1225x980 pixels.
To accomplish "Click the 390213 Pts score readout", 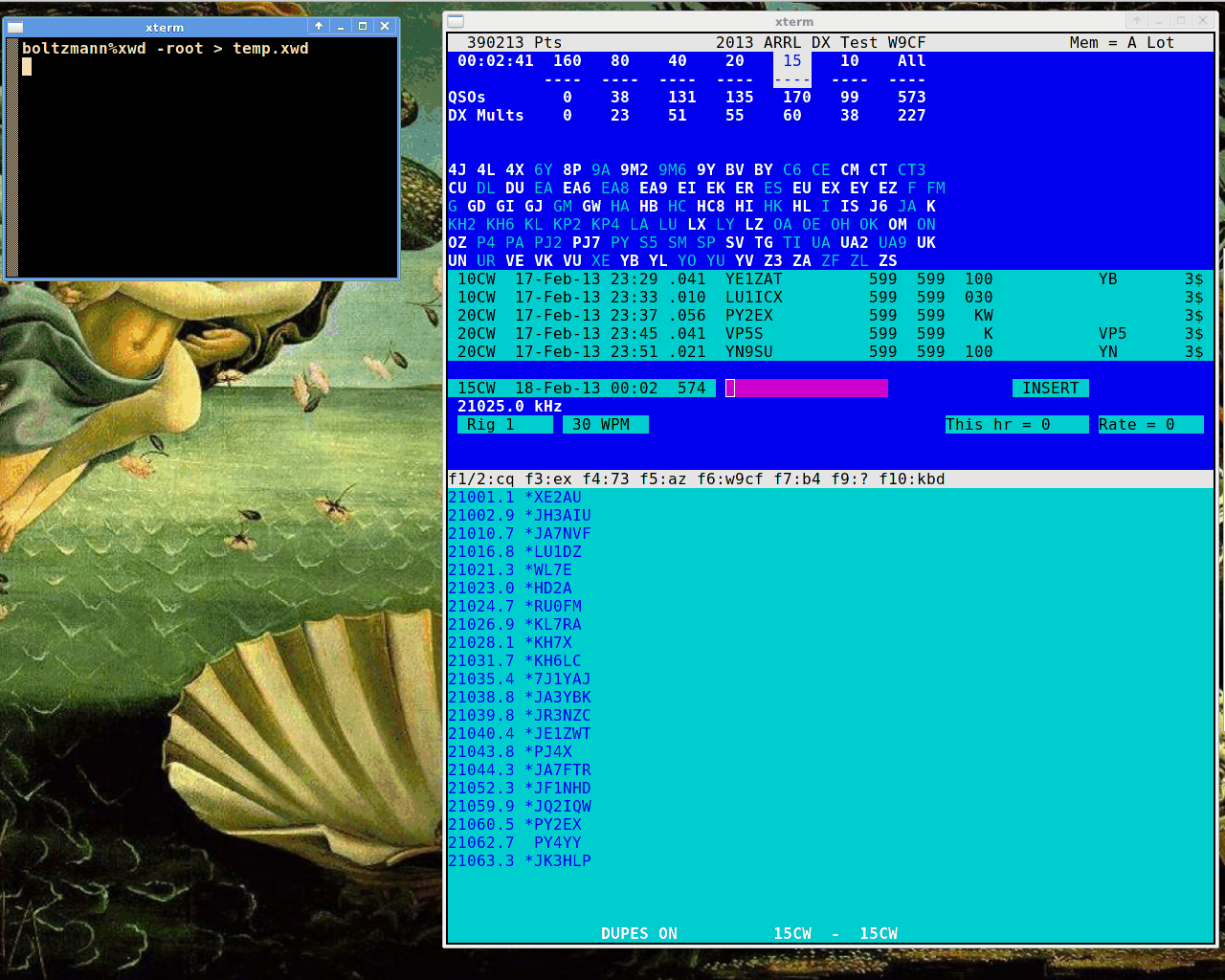I will 515,43.
